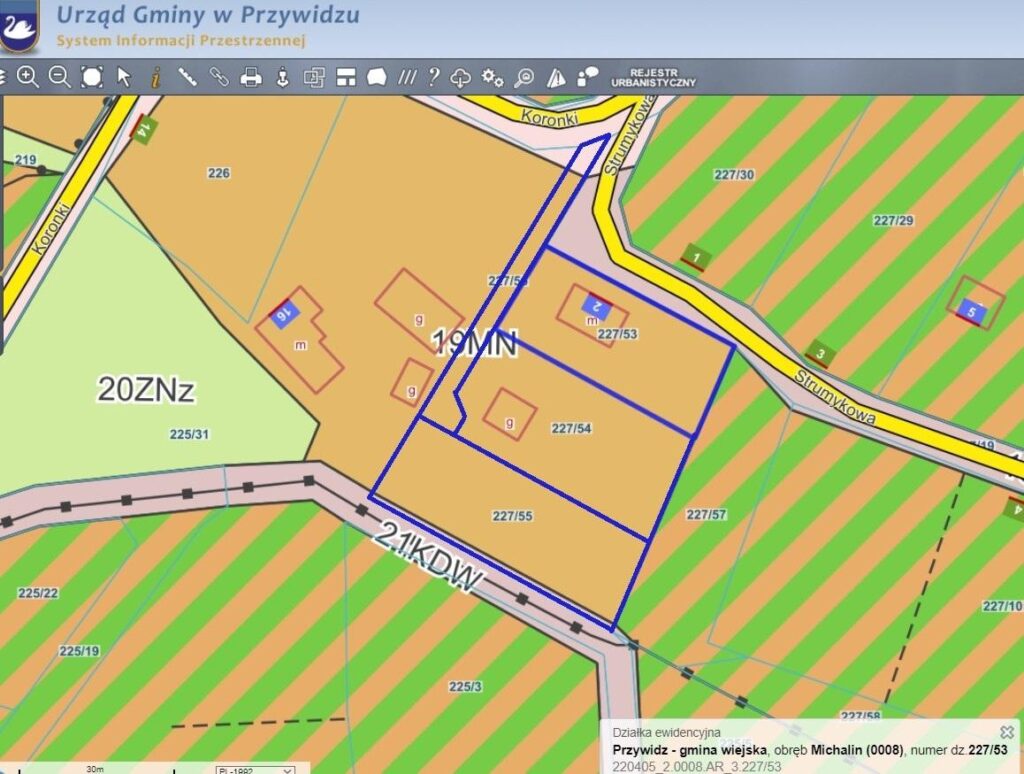Click the search magnifier icon
Screen dimensions: 1024x774
click(524, 78)
